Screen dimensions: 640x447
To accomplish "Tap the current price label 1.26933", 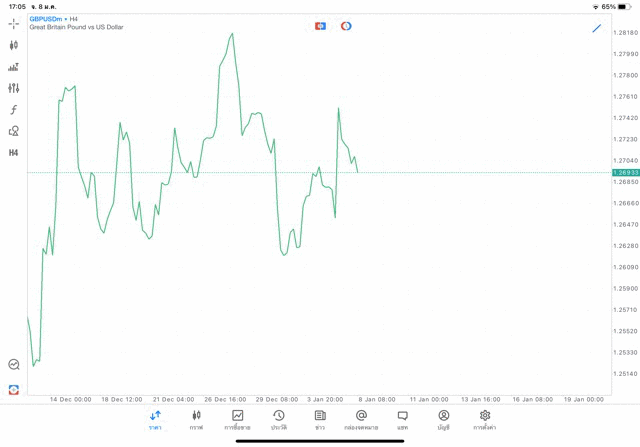I will coord(626,172).
